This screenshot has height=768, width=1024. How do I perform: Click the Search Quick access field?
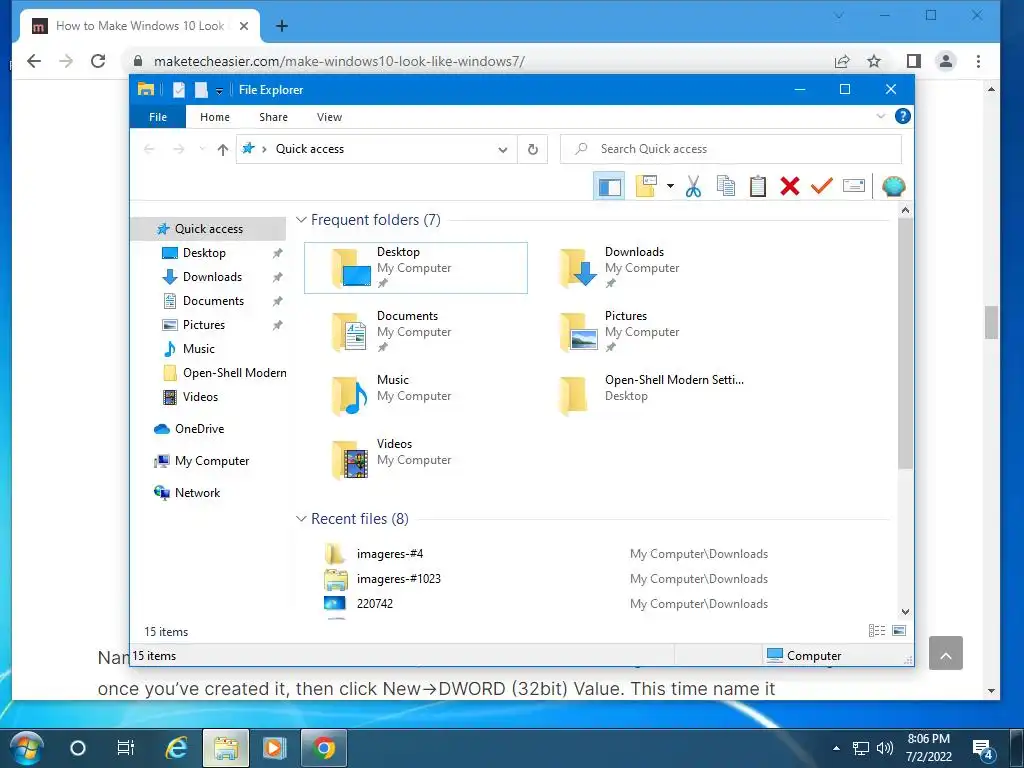pyautogui.click(x=731, y=149)
